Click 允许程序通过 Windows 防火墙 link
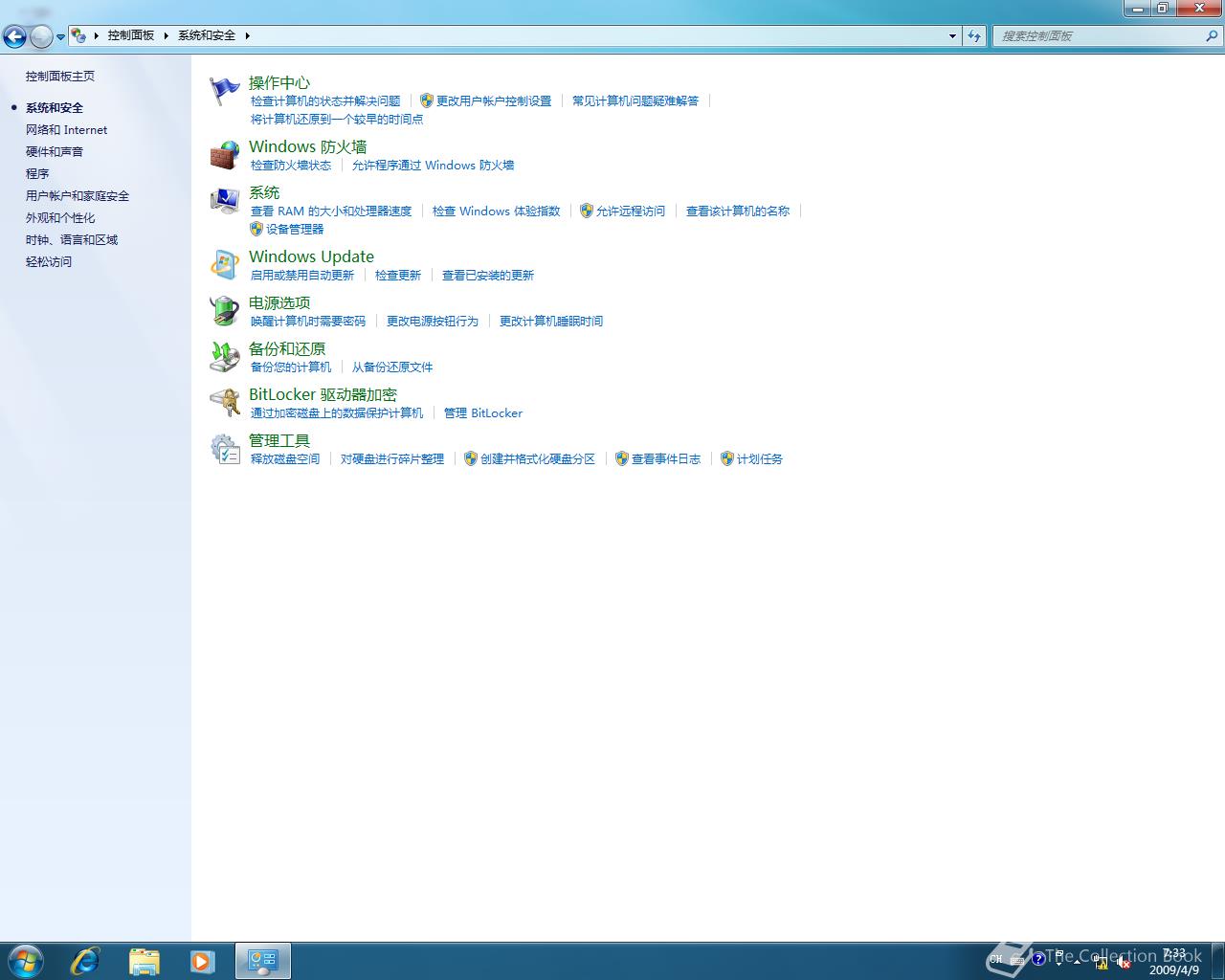 click(x=434, y=165)
